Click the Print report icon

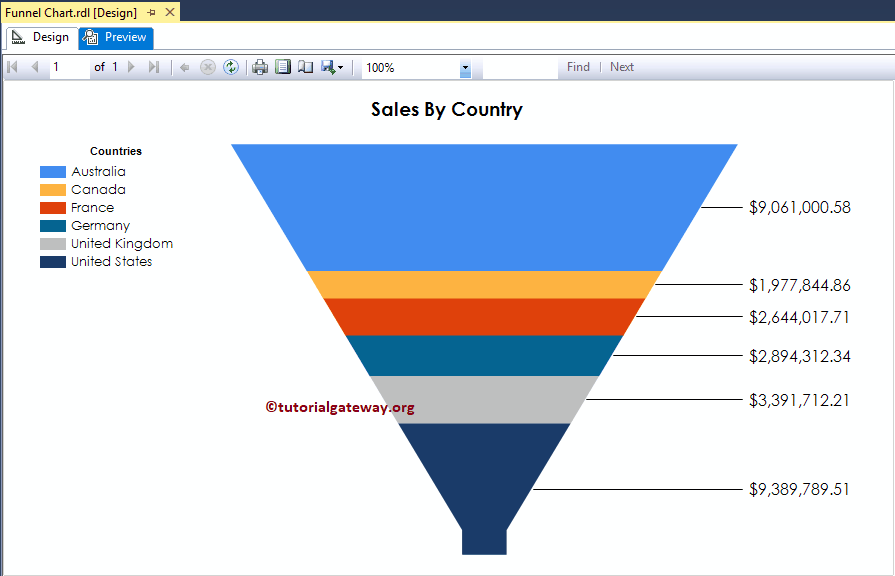tap(259, 66)
